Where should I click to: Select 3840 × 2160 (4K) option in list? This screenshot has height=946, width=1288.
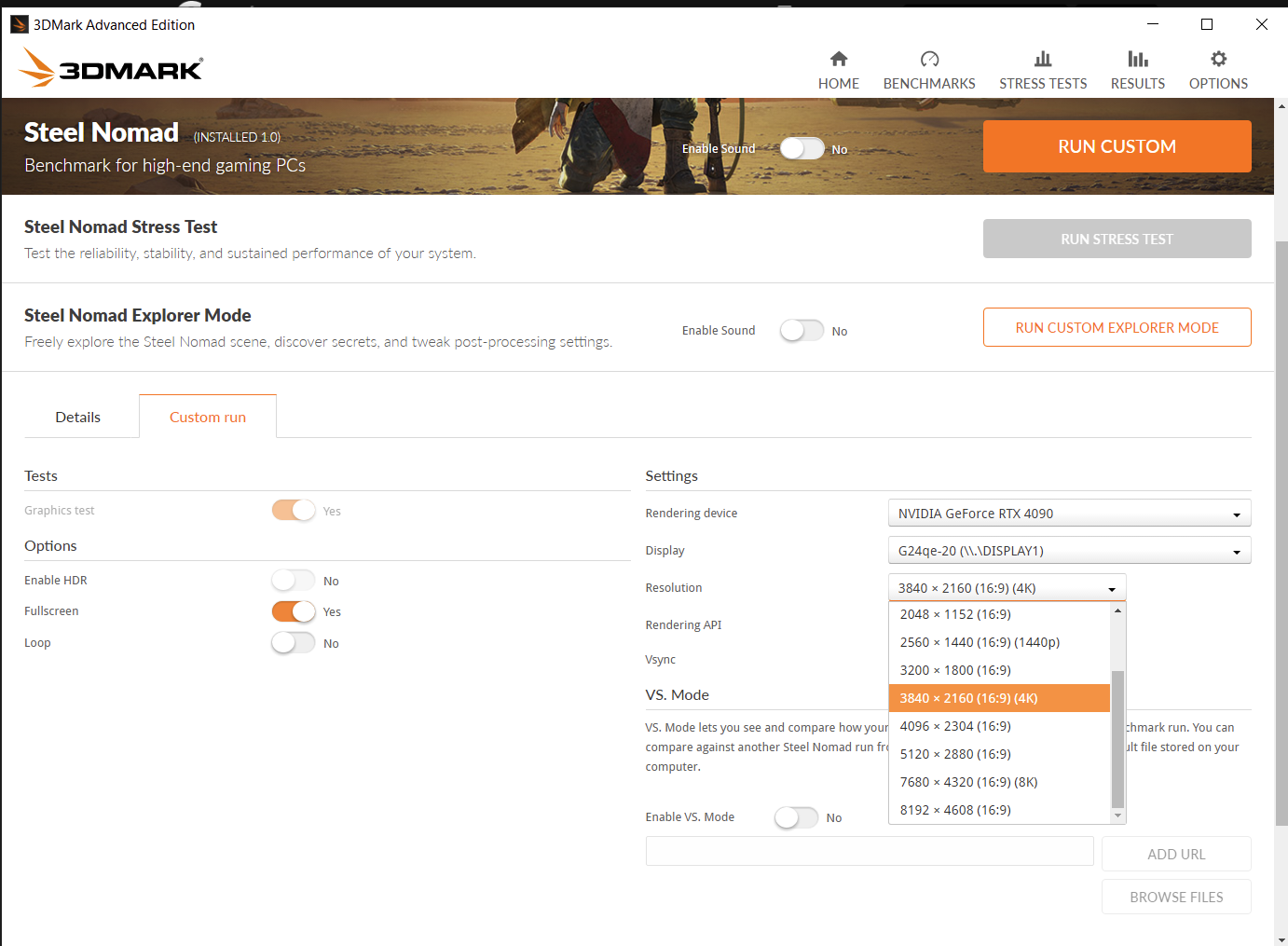(x=1000, y=698)
